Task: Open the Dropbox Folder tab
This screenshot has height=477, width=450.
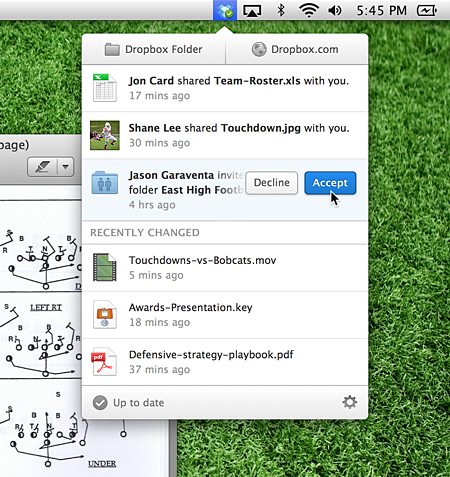Action: [154, 49]
